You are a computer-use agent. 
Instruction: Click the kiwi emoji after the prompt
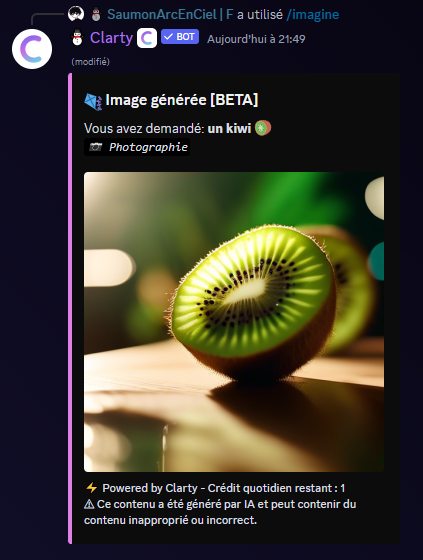click(263, 128)
